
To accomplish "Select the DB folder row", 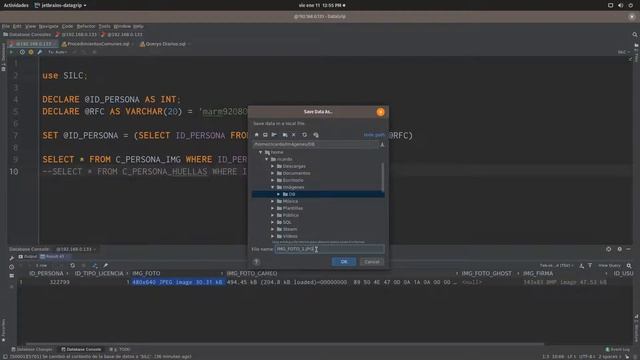I will (x=318, y=194).
